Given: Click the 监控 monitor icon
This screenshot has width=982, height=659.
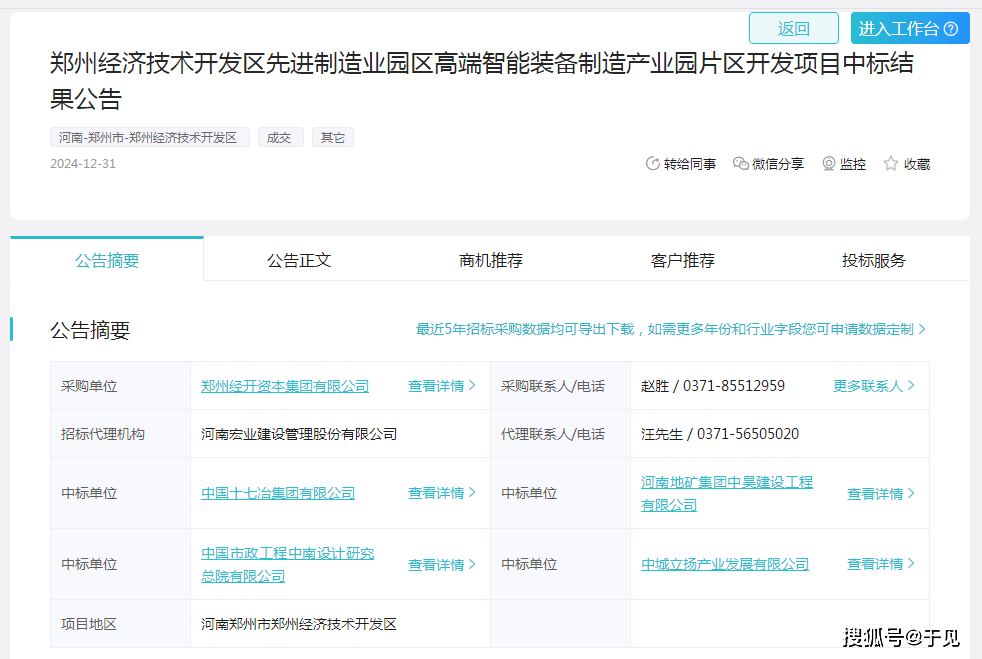Looking at the screenshot, I should [829, 163].
